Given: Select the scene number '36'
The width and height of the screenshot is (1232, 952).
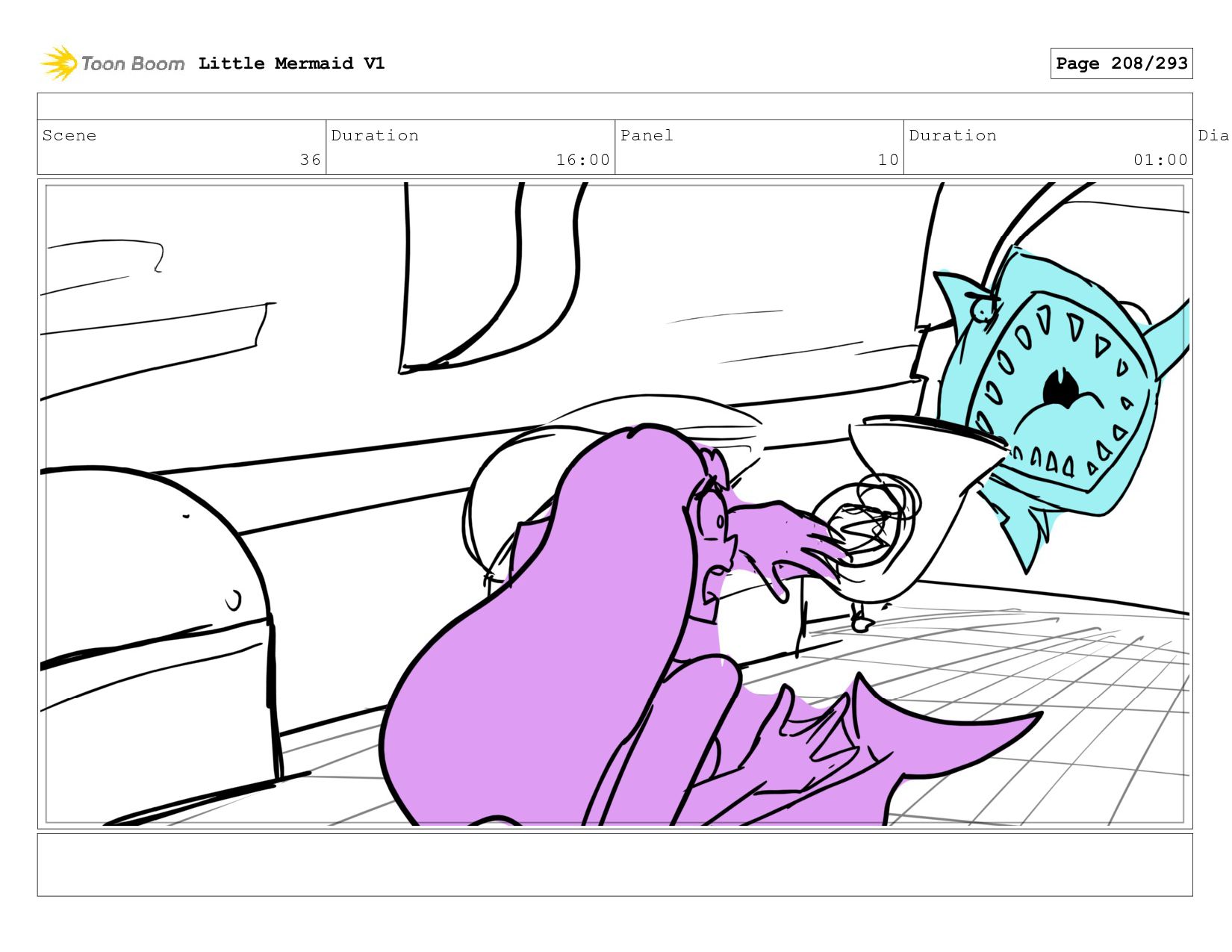Looking at the screenshot, I should click(x=311, y=160).
